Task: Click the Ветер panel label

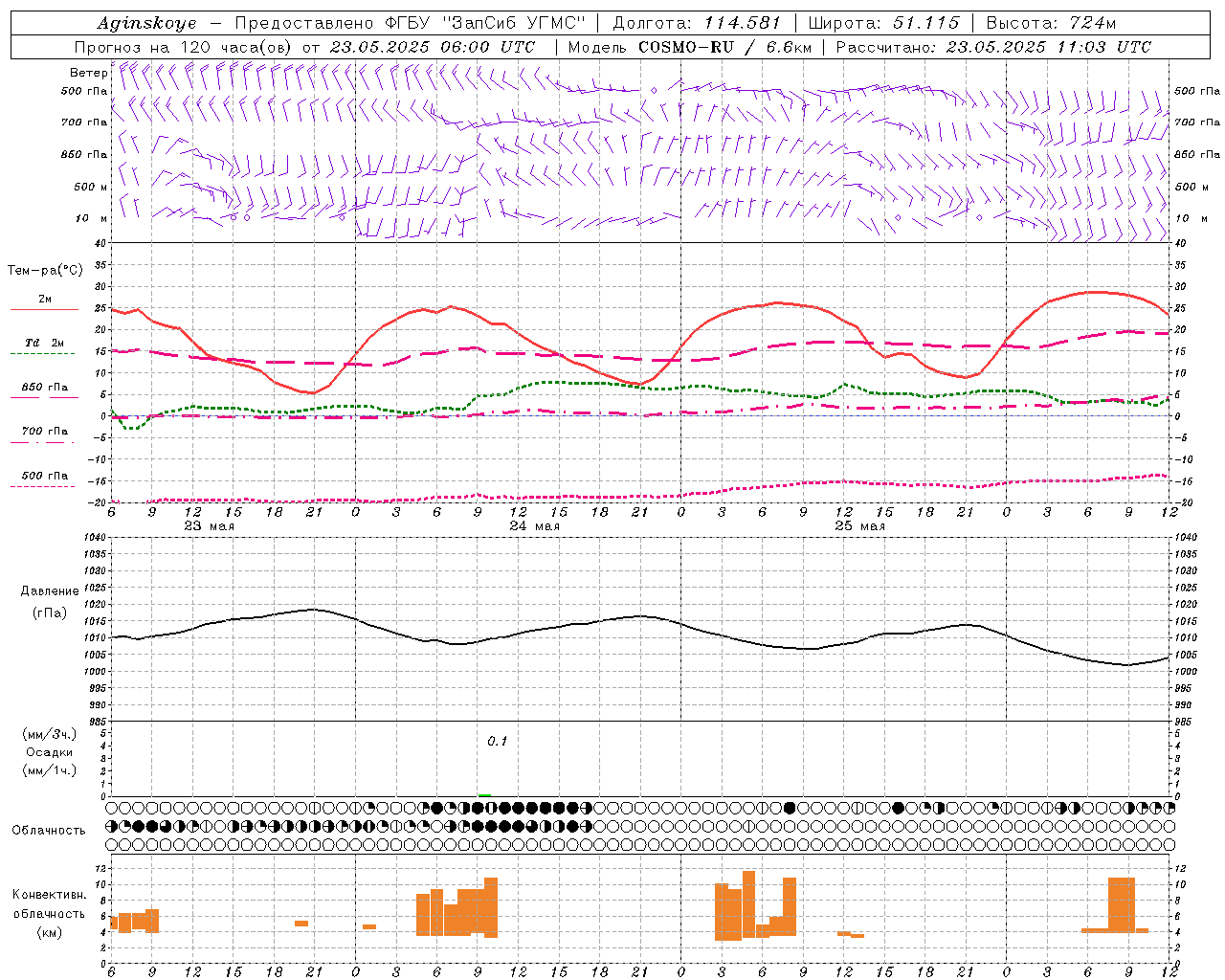Action: pos(88,73)
